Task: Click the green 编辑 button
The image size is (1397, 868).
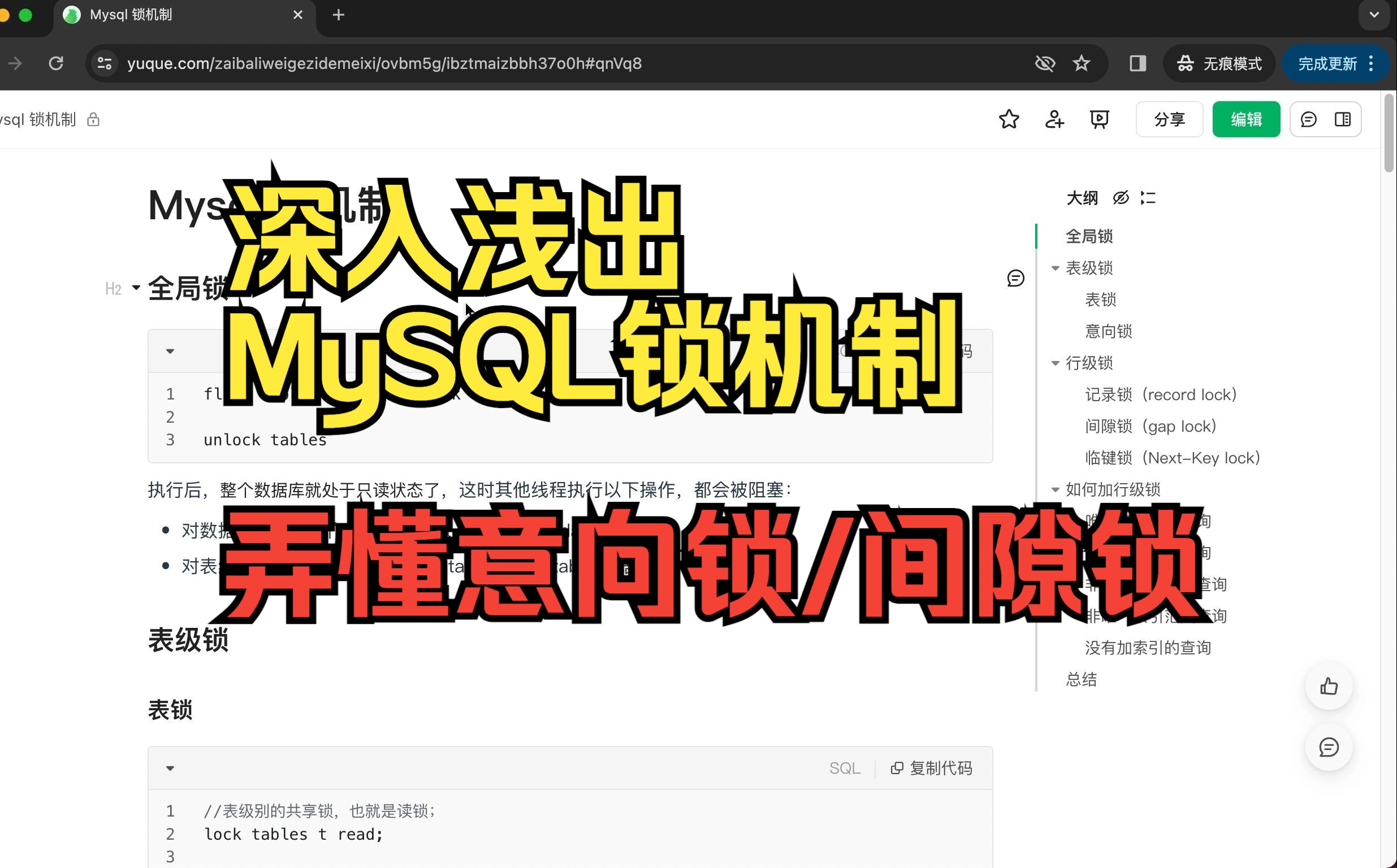Action: [x=1246, y=119]
